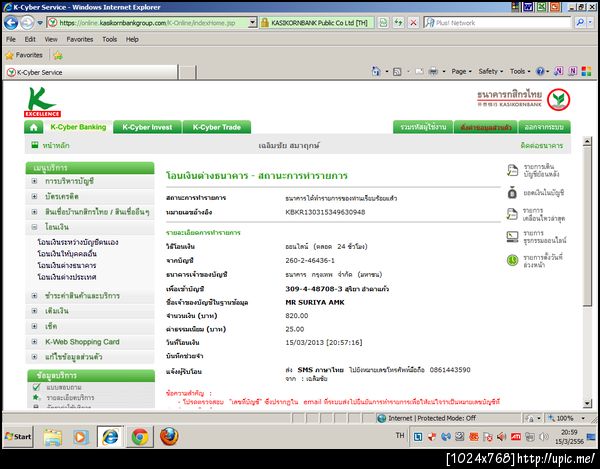600x469 pixels.
Task: Open the Tools command bar dropdown
Action: [520, 71]
